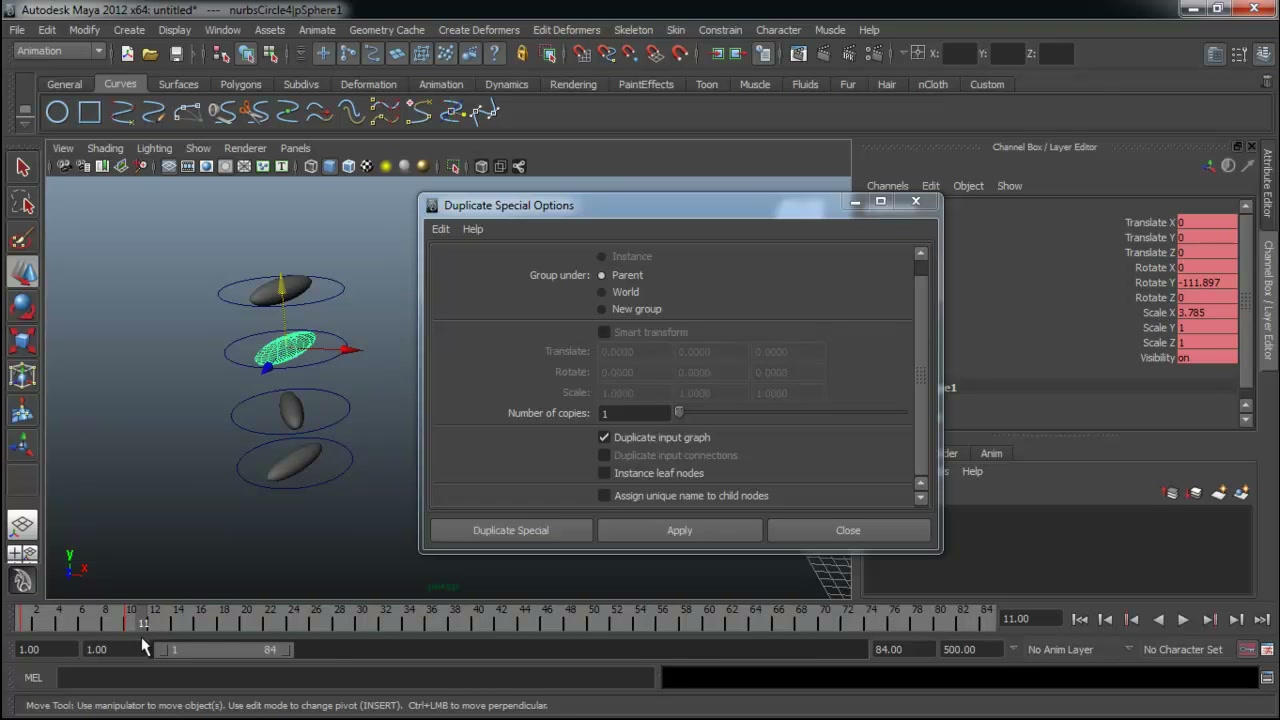1280x720 pixels.
Task: Activate the Scale tool
Action: coord(23,341)
